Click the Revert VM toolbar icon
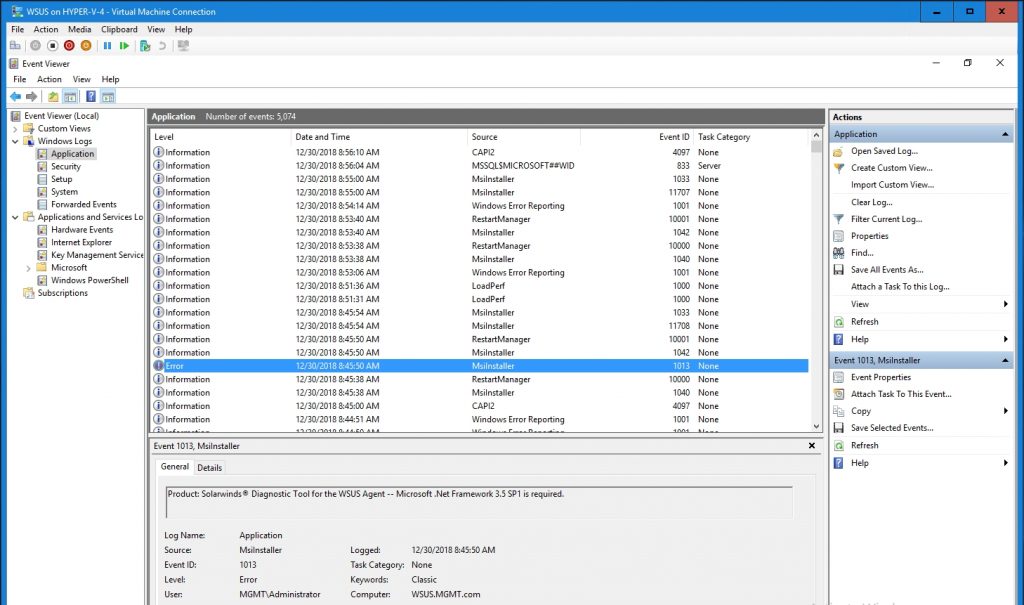 coord(162,46)
